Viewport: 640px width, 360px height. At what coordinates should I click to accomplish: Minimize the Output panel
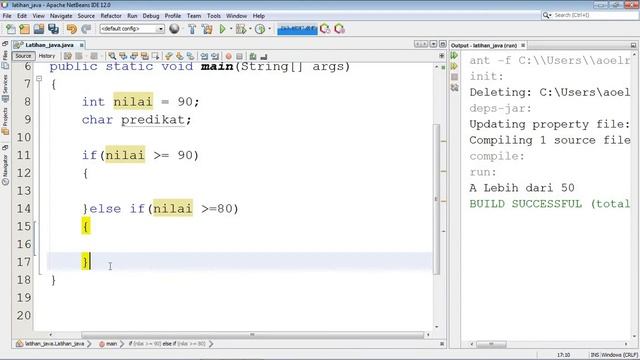click(x=633, y=45)
